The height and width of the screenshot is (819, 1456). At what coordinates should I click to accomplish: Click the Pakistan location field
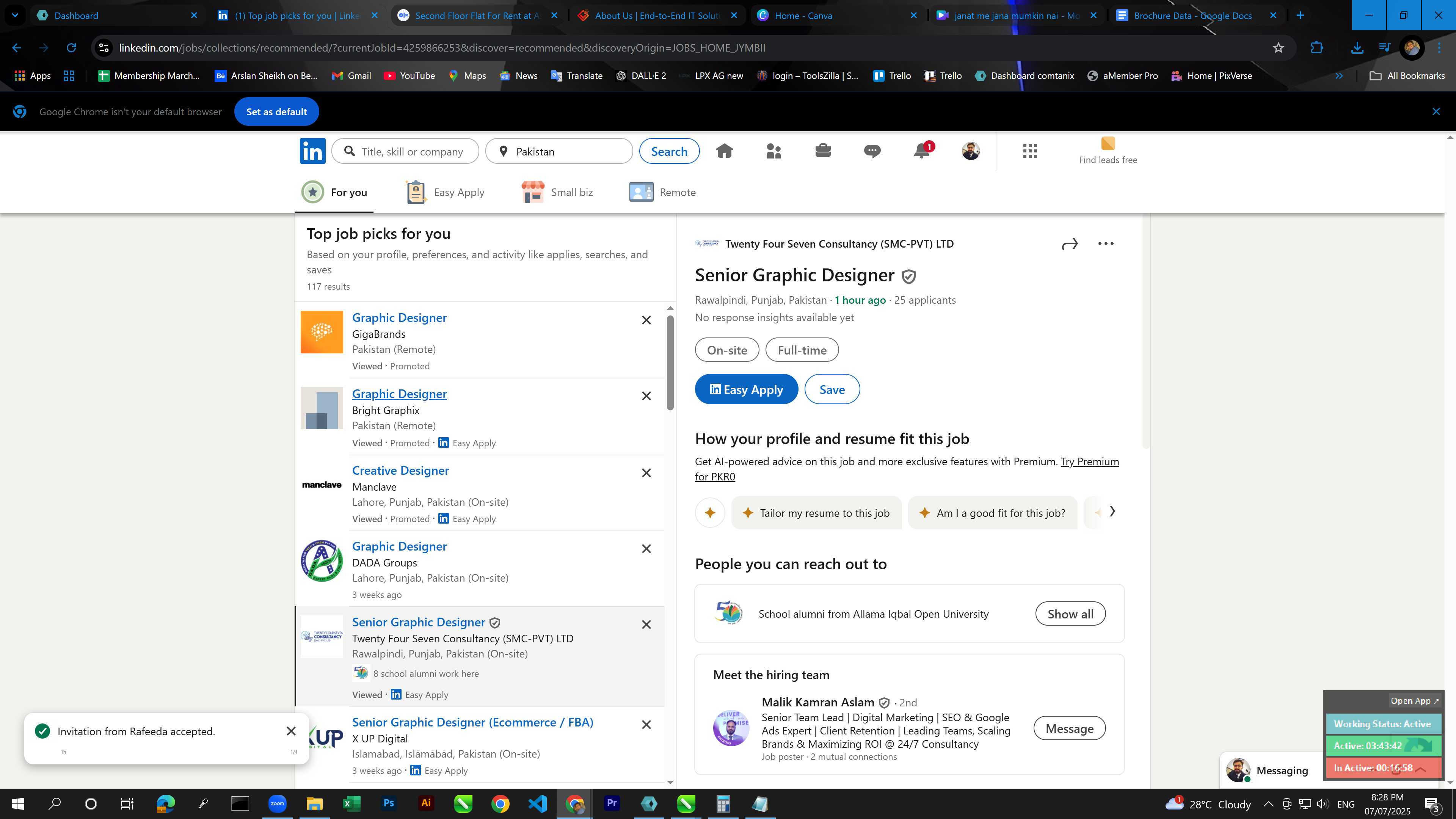pyautogui.click(x=559, y=152)
